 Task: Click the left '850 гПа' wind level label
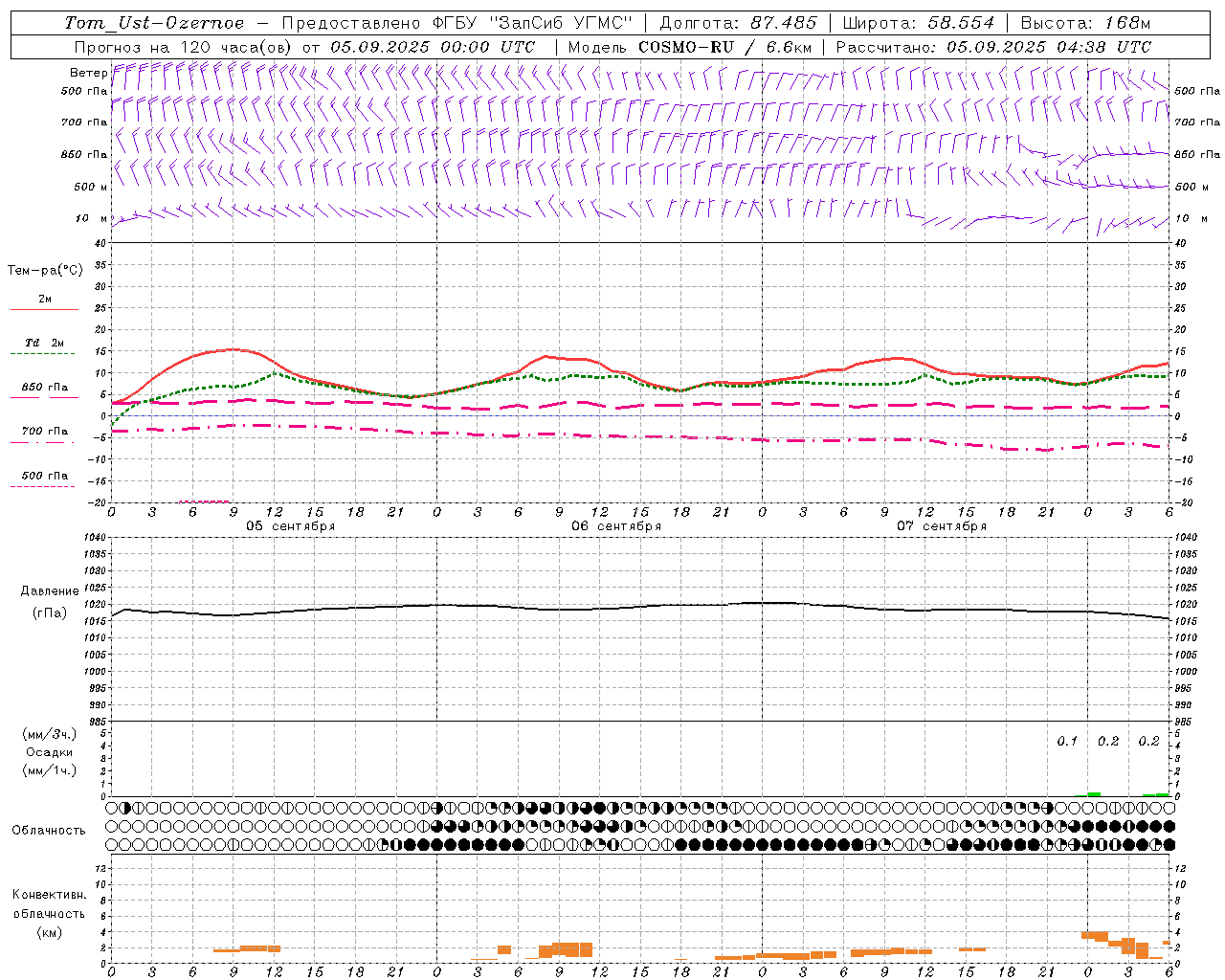pos(84,154)
